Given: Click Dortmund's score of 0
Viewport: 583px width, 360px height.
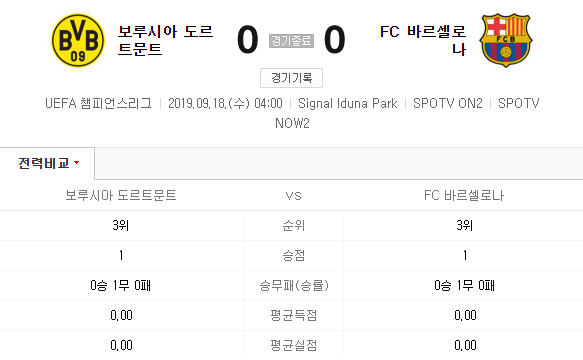Looking at the screenshot, I should [248, 40].
